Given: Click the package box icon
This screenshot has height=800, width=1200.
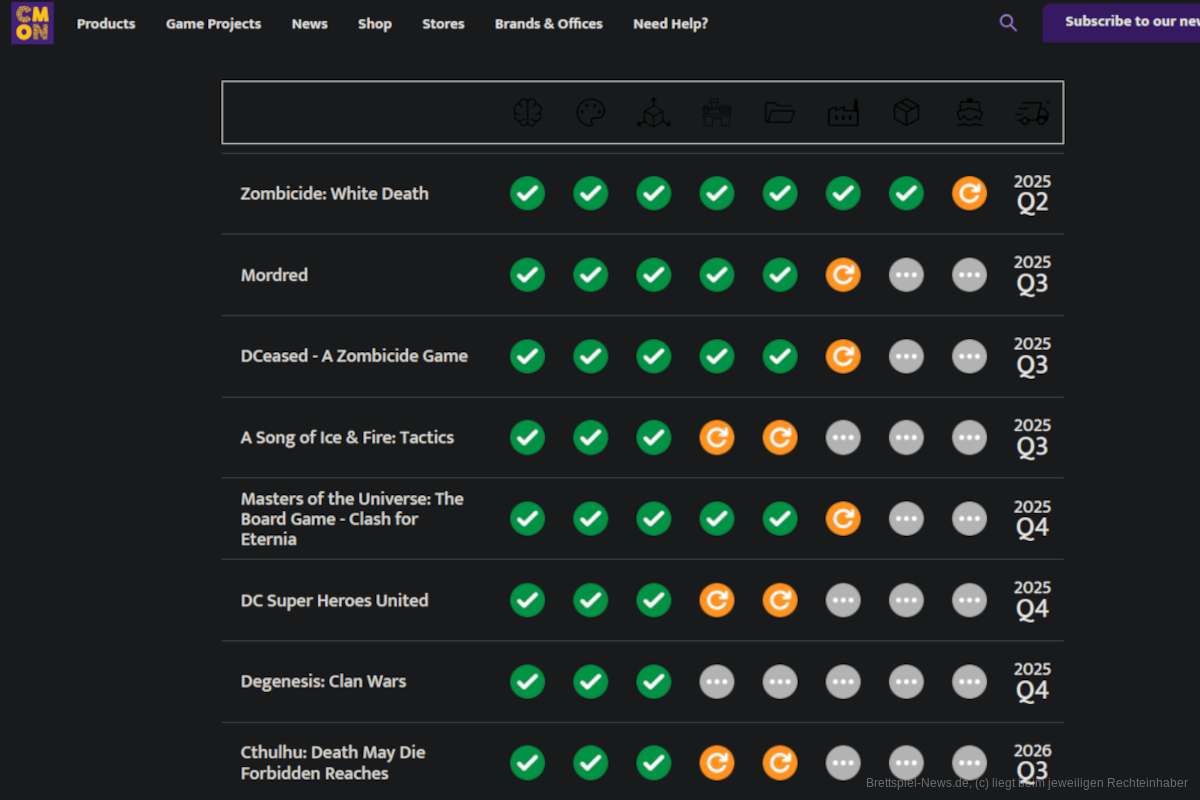Looking at the screenshot, I should 906,113.
